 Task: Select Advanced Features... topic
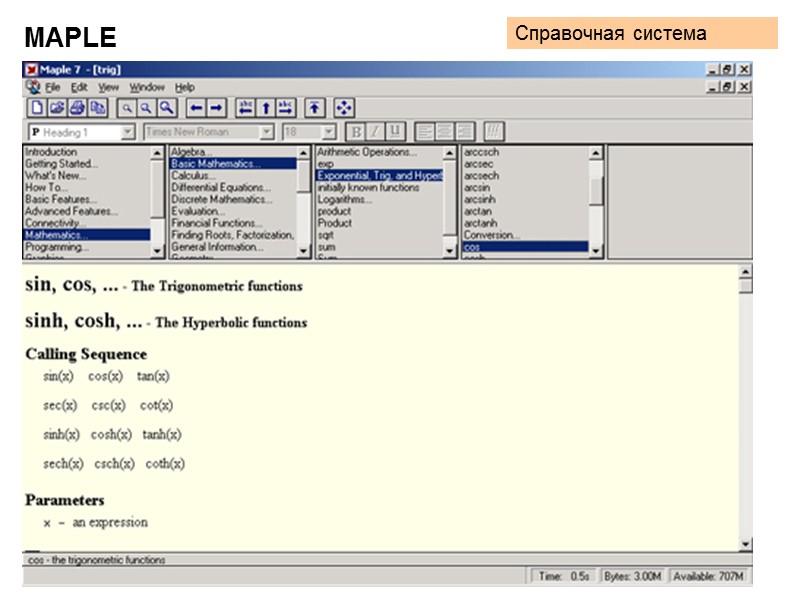71,211
